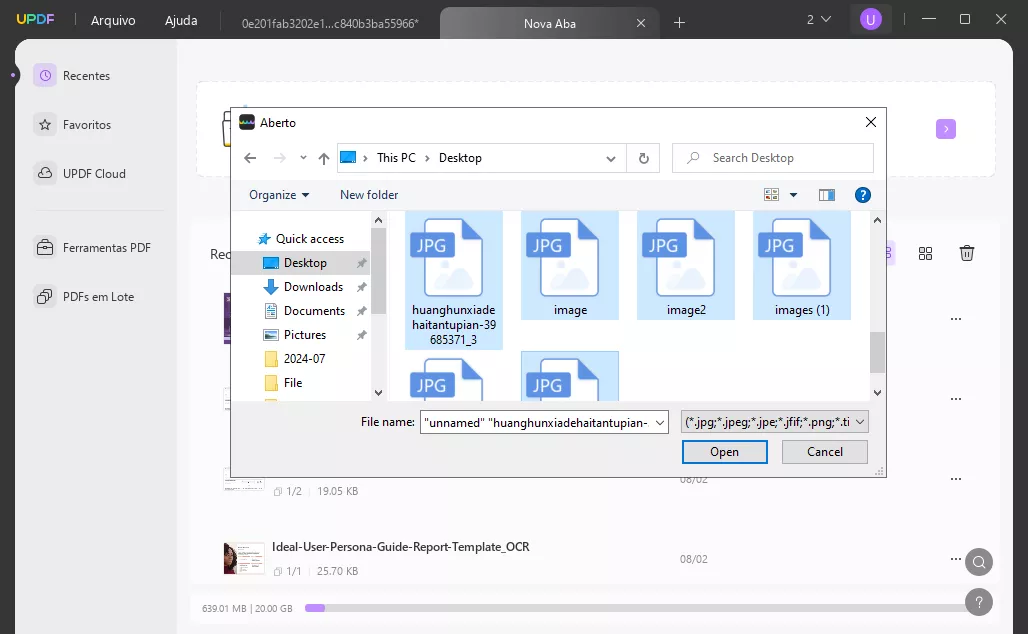This screenshot has height=634, width=1028.
Task: Go up one folder level
Action: (x=323, y=158)
